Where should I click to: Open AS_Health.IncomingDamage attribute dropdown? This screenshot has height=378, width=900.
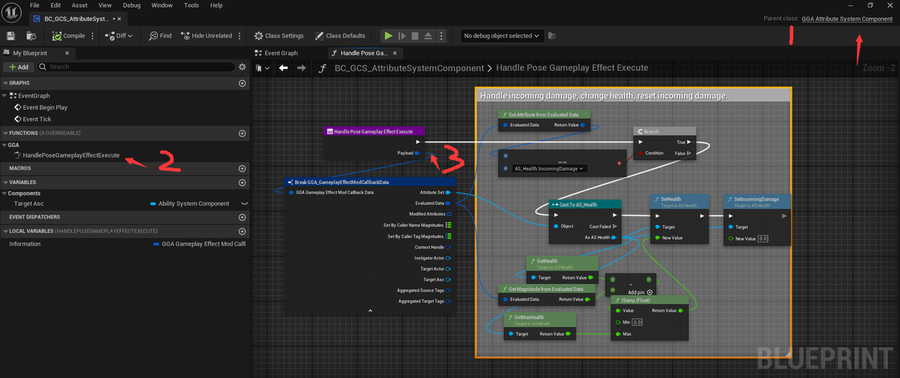click(x=550, y=169)
